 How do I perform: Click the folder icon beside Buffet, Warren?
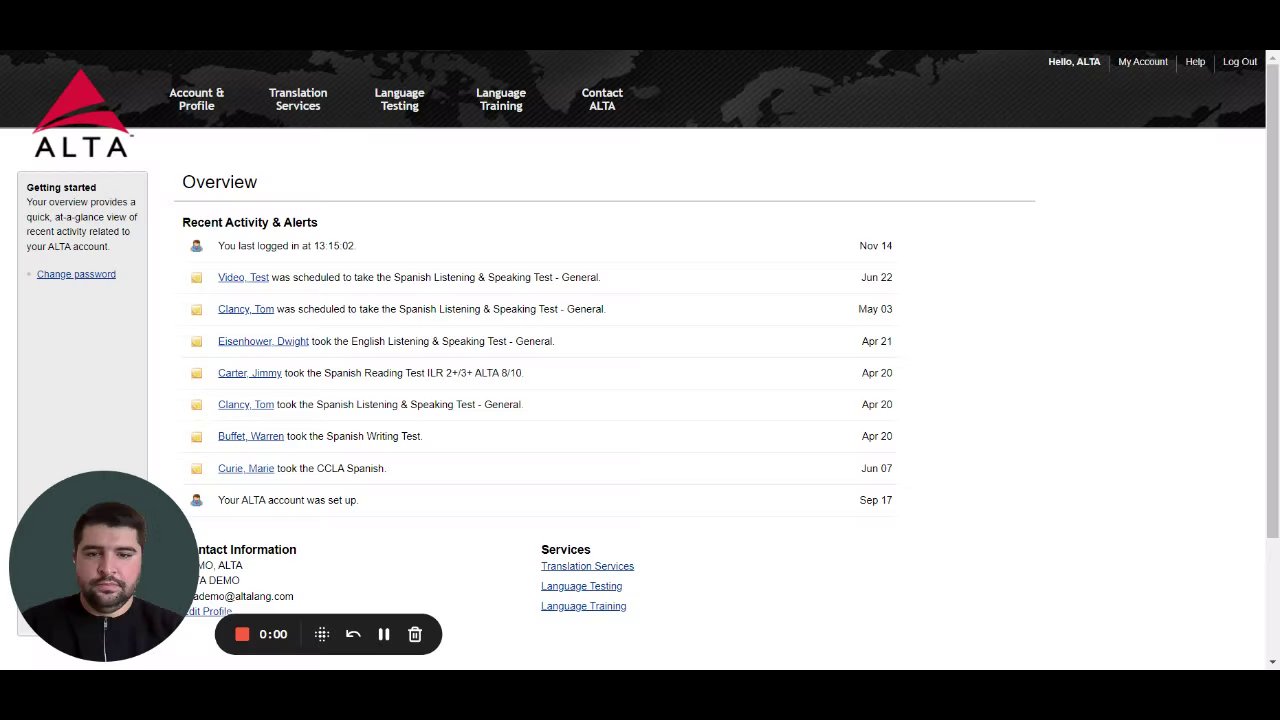pos(196,437)
